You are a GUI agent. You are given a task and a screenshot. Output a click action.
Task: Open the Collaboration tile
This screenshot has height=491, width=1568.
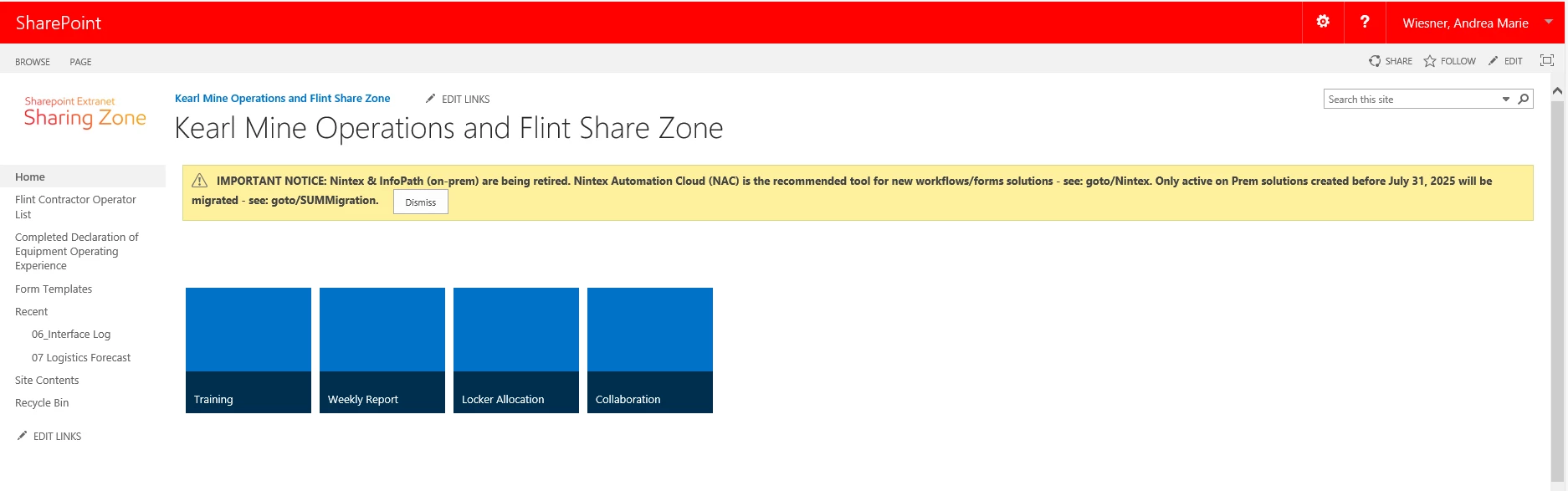click(650, 350)
